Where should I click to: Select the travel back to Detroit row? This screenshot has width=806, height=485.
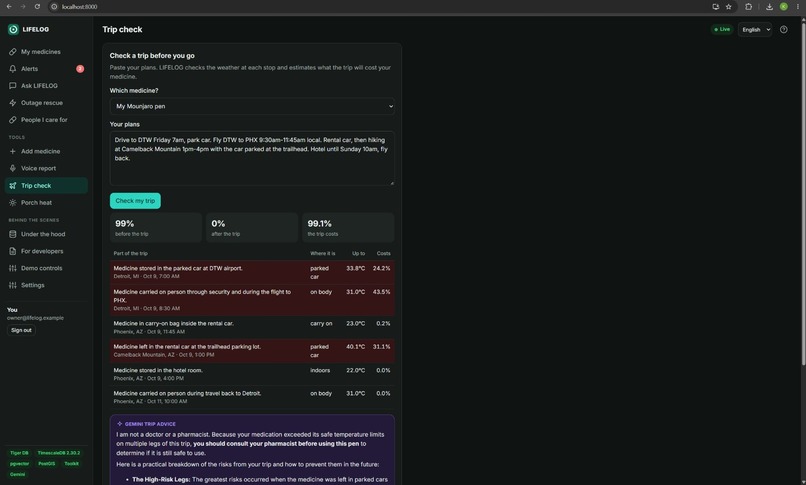(x=252, y=397)
